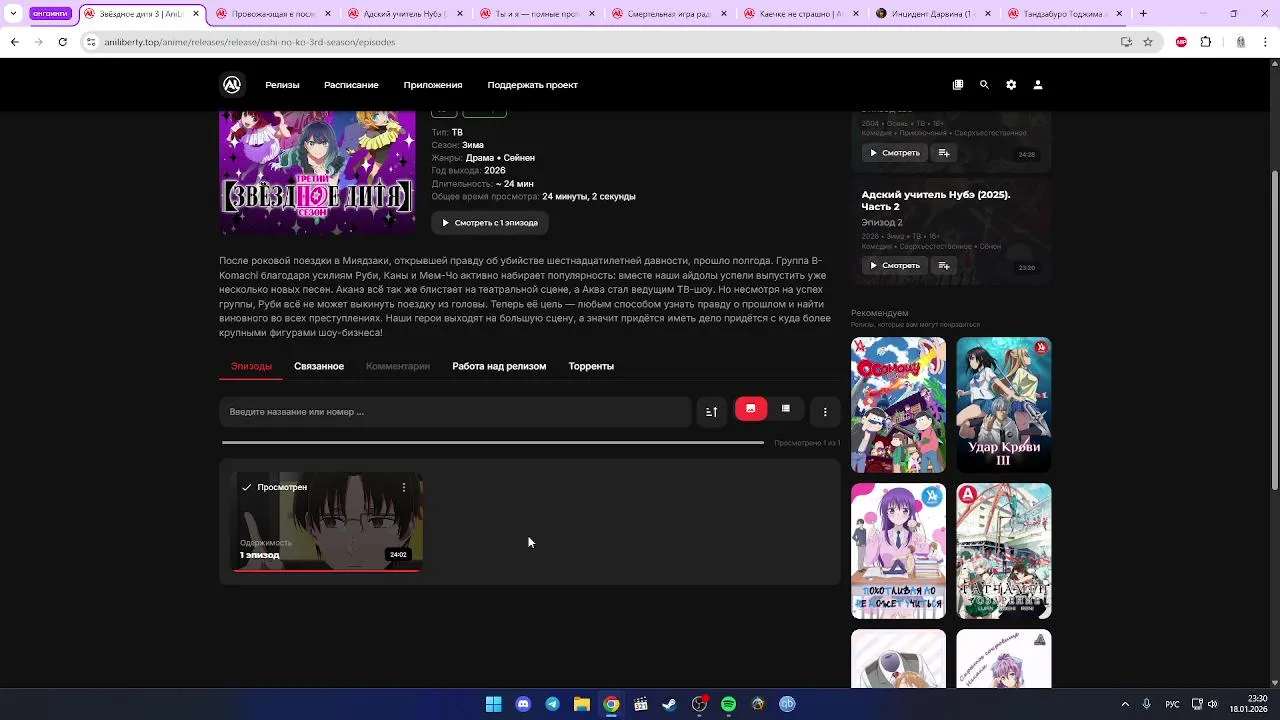The width and height of the screenshot is (1280, 720).
Task: Click the watched episodes progress bar
Action: 493,442
